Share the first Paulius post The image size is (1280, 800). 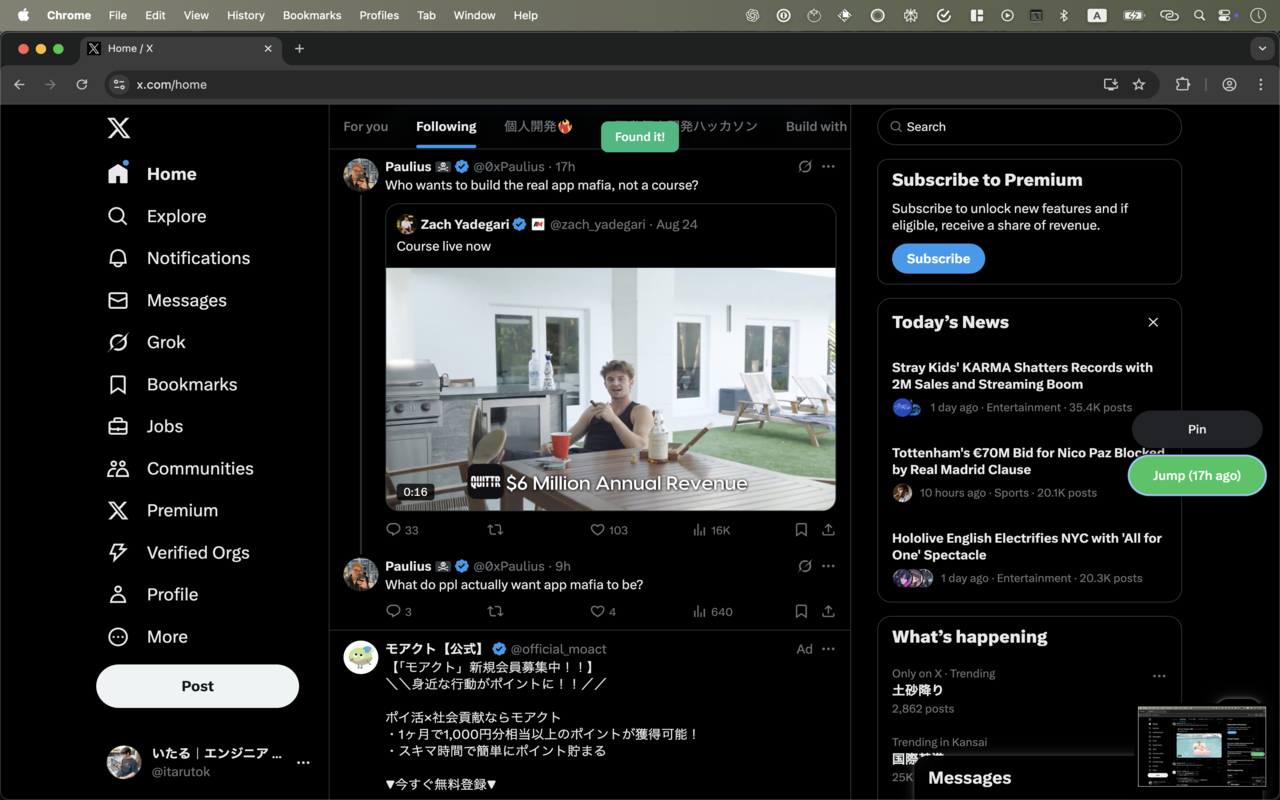[828, 530]
